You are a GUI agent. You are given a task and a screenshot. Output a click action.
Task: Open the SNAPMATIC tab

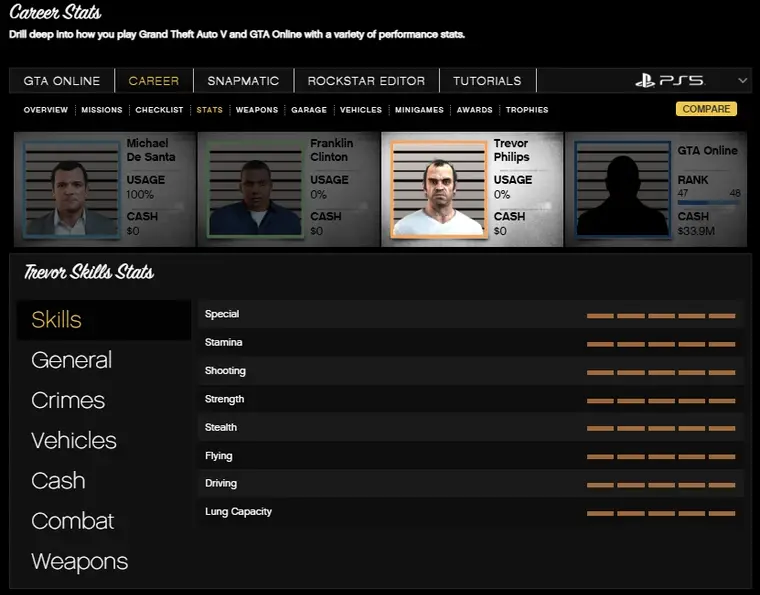tap(243, 81)
